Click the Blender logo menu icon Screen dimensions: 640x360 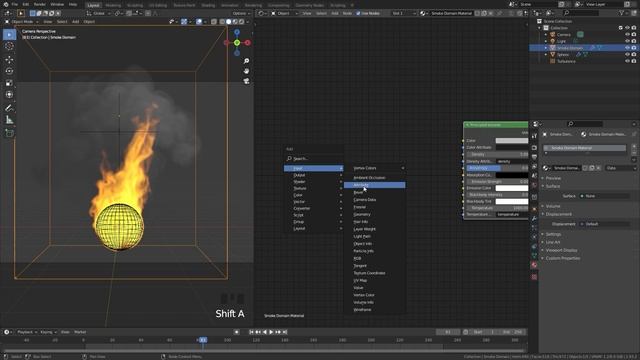point(6,4)
